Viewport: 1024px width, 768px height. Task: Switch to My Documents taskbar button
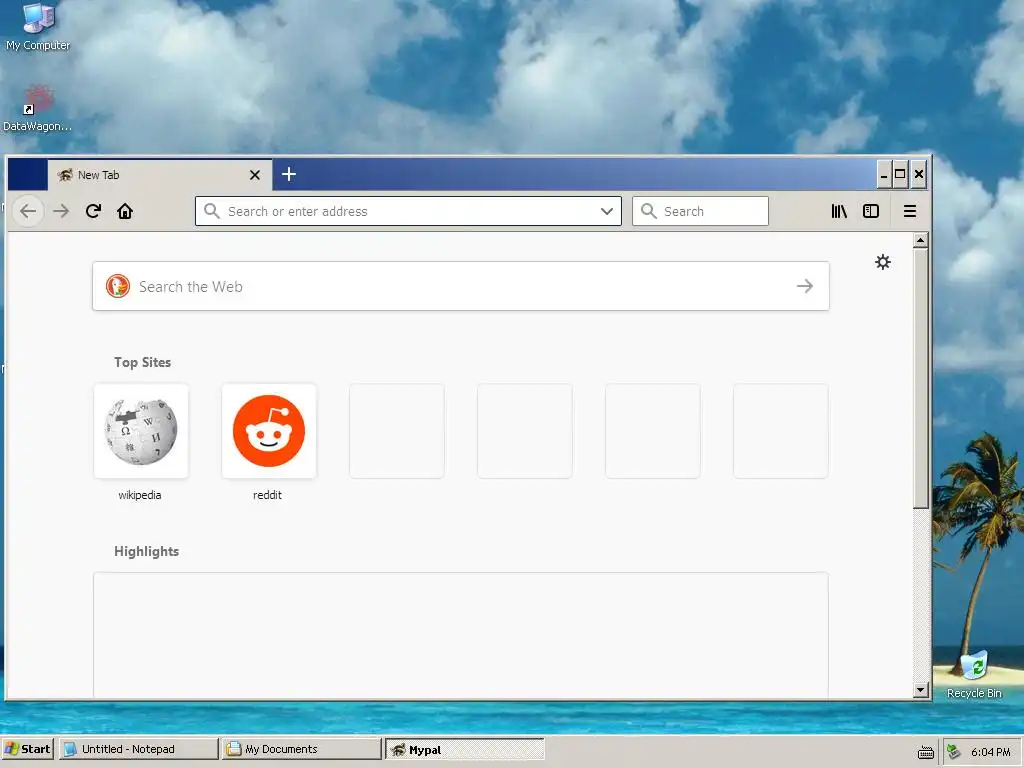tap(301, 749)
